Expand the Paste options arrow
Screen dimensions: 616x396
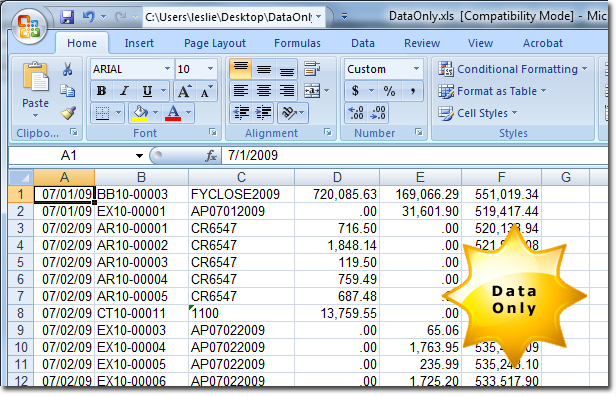[x=35, y=116]
